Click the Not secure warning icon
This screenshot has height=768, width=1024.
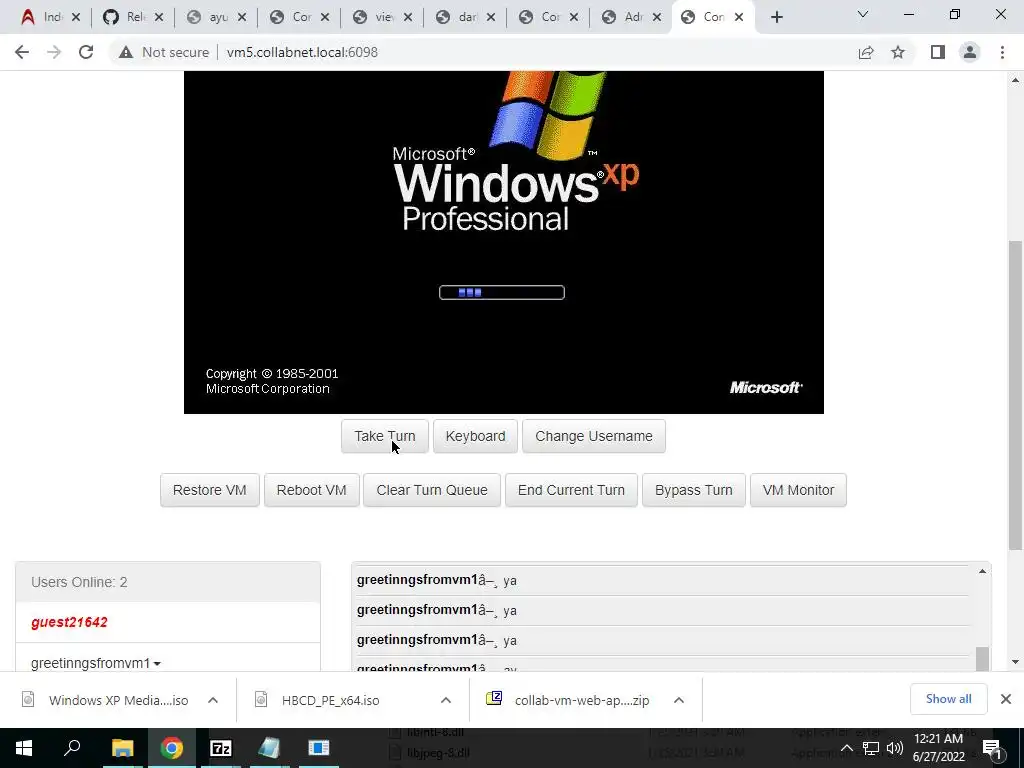[126, 52]
